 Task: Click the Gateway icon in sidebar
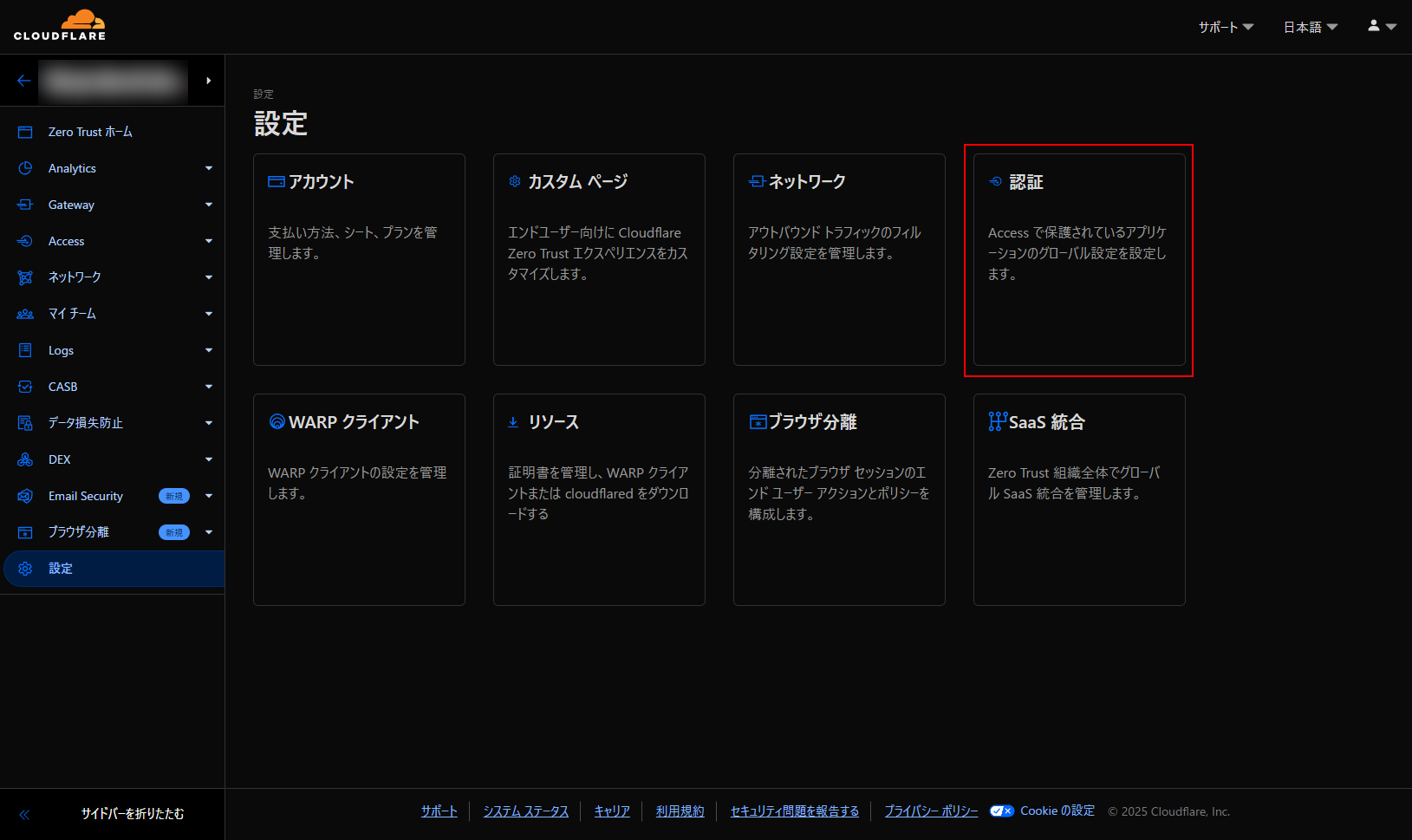(25, 205)
